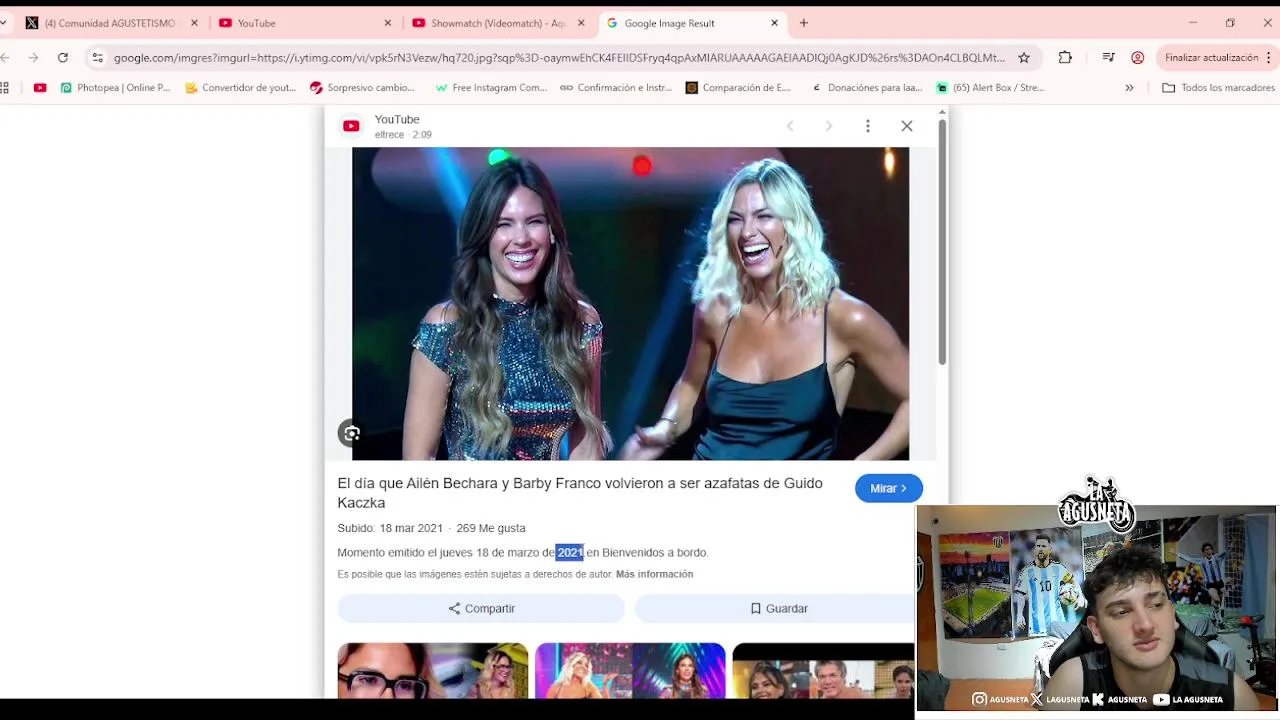Bookmark this page with the star icon
This screenshot has width=1280, height=720.
[x=1024, y=58]
